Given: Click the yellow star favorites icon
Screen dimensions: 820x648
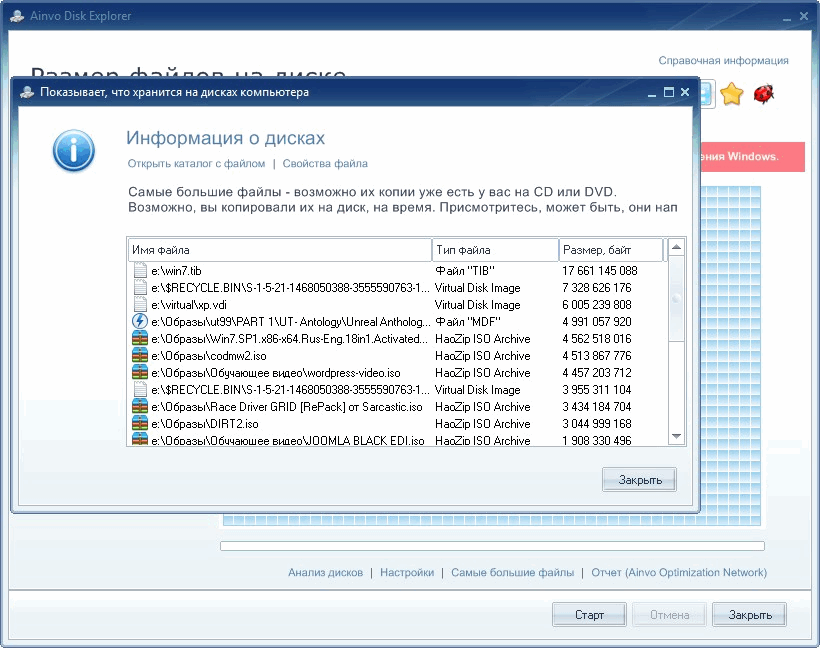Looking at the screenshot, I should [731, 94].
